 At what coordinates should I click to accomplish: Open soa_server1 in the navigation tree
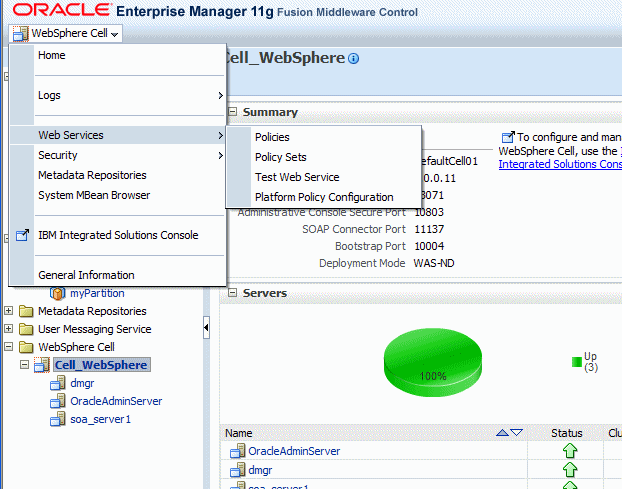click(x=100, y=419)
